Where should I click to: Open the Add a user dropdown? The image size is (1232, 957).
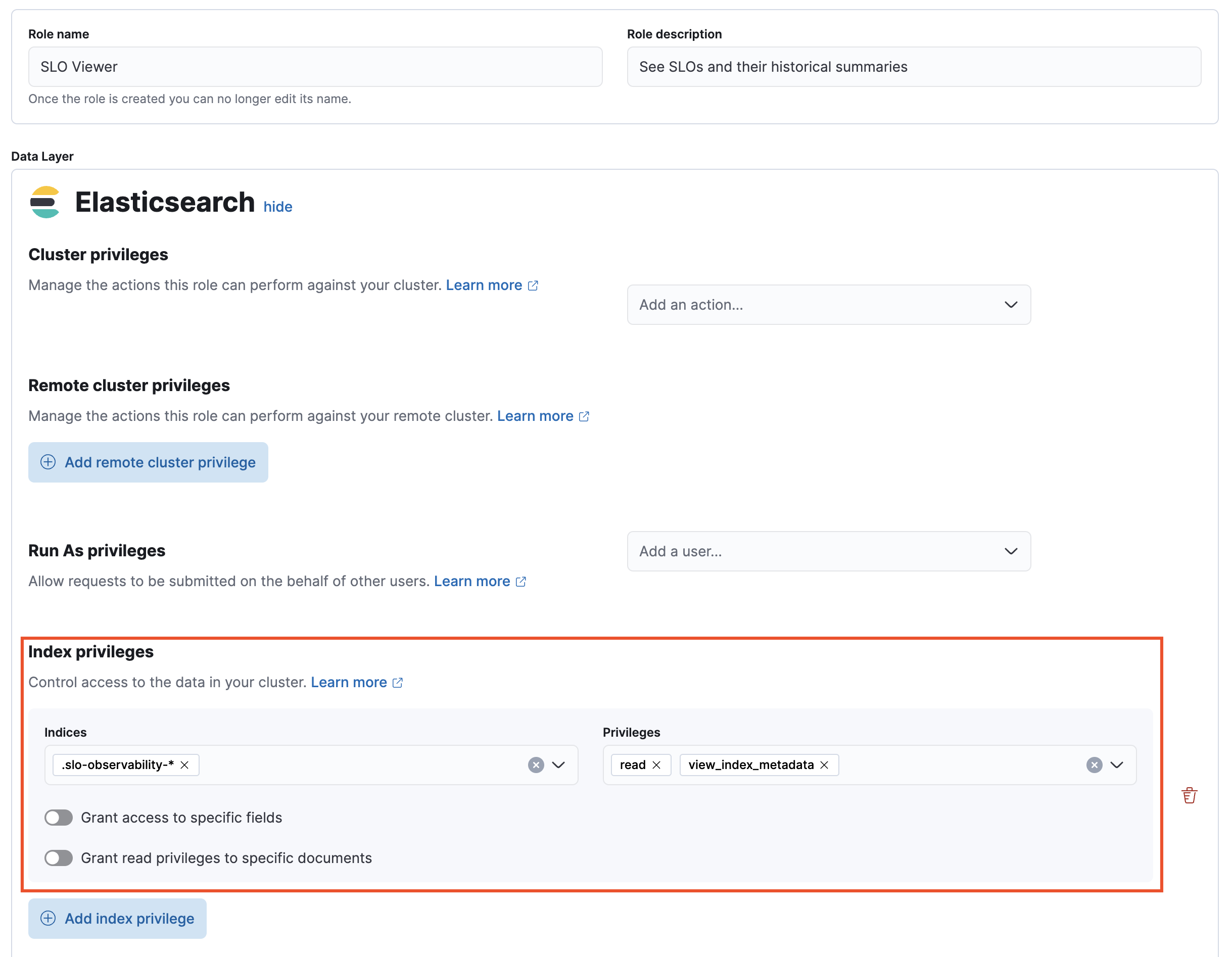point(828,551)
